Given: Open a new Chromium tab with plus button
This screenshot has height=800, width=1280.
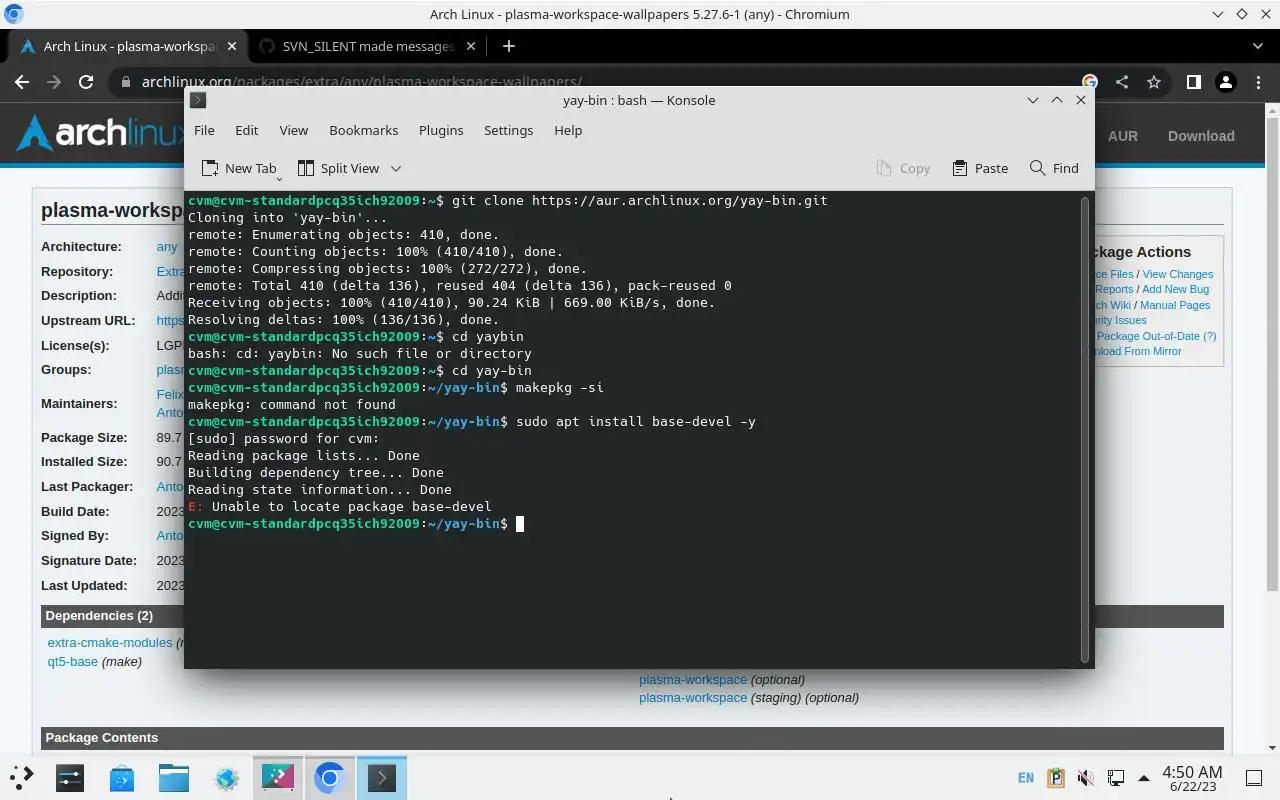Looking at the screenshot, I should click(x=508, y=46).
